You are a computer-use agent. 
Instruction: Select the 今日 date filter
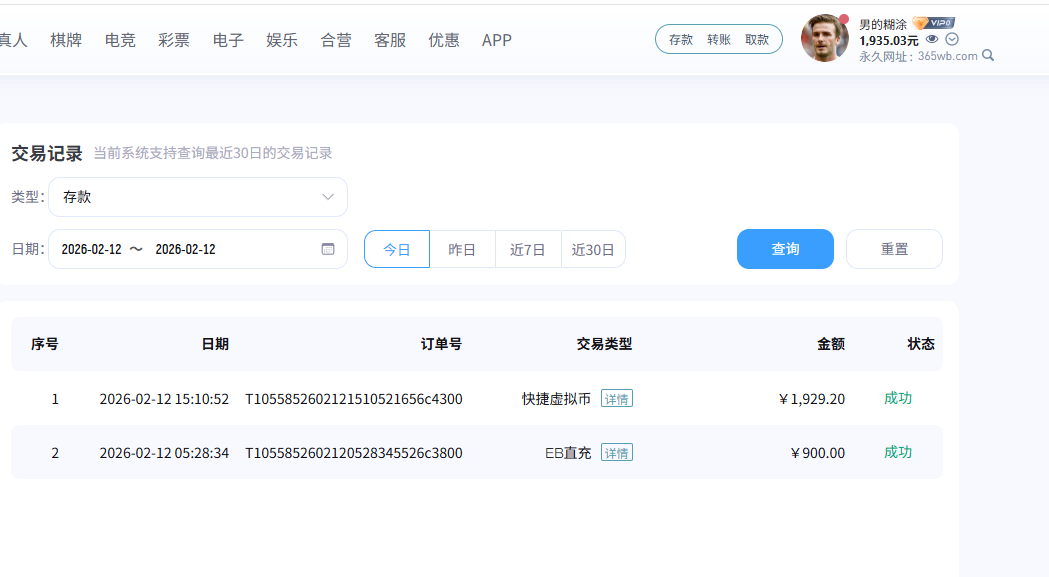click(x=397, y=249)
